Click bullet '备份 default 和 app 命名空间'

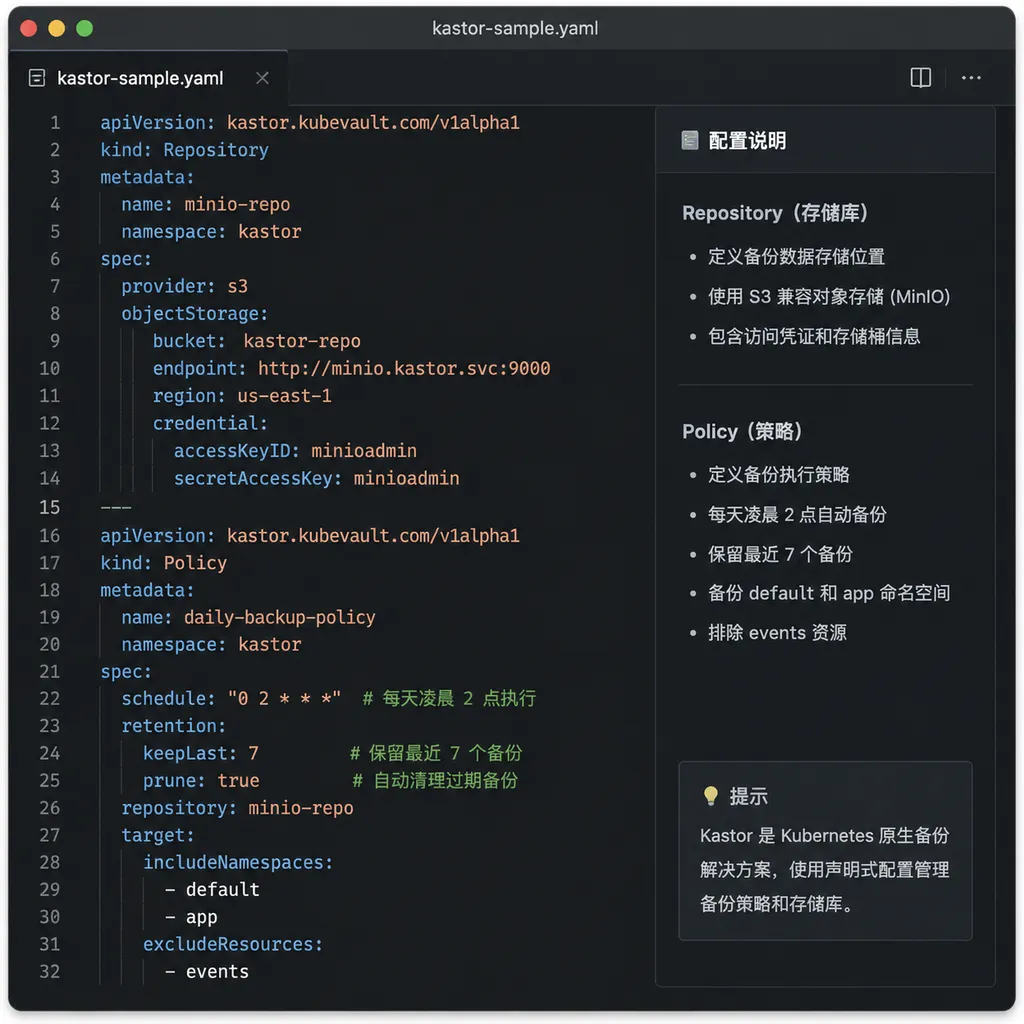click(x=829, y=593)
